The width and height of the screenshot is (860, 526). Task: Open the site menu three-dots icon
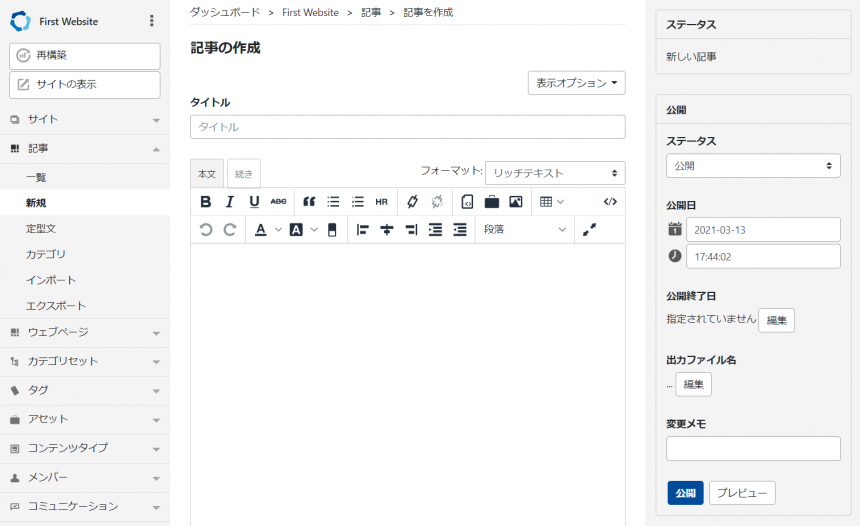tap(151, 21)
